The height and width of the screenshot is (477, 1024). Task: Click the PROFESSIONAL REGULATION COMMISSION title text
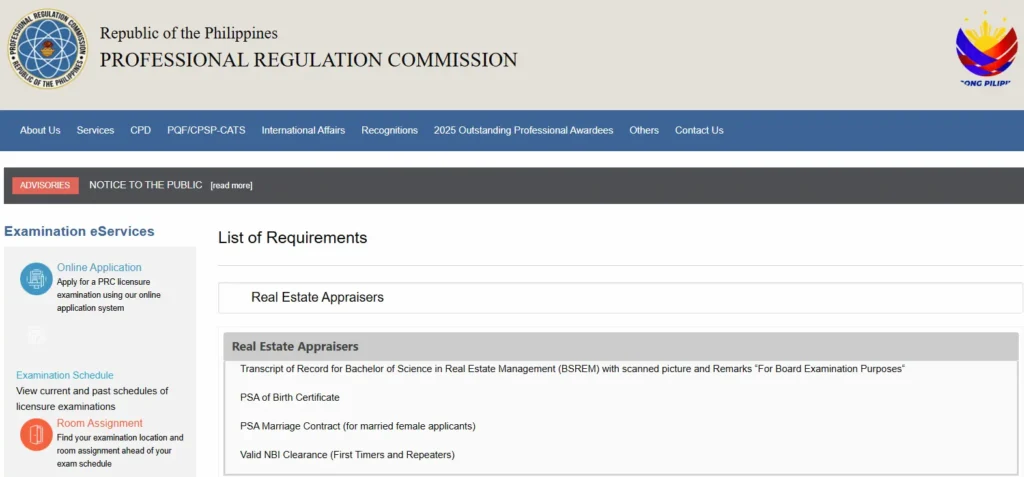pyautogui.click(x=308, y=60)
